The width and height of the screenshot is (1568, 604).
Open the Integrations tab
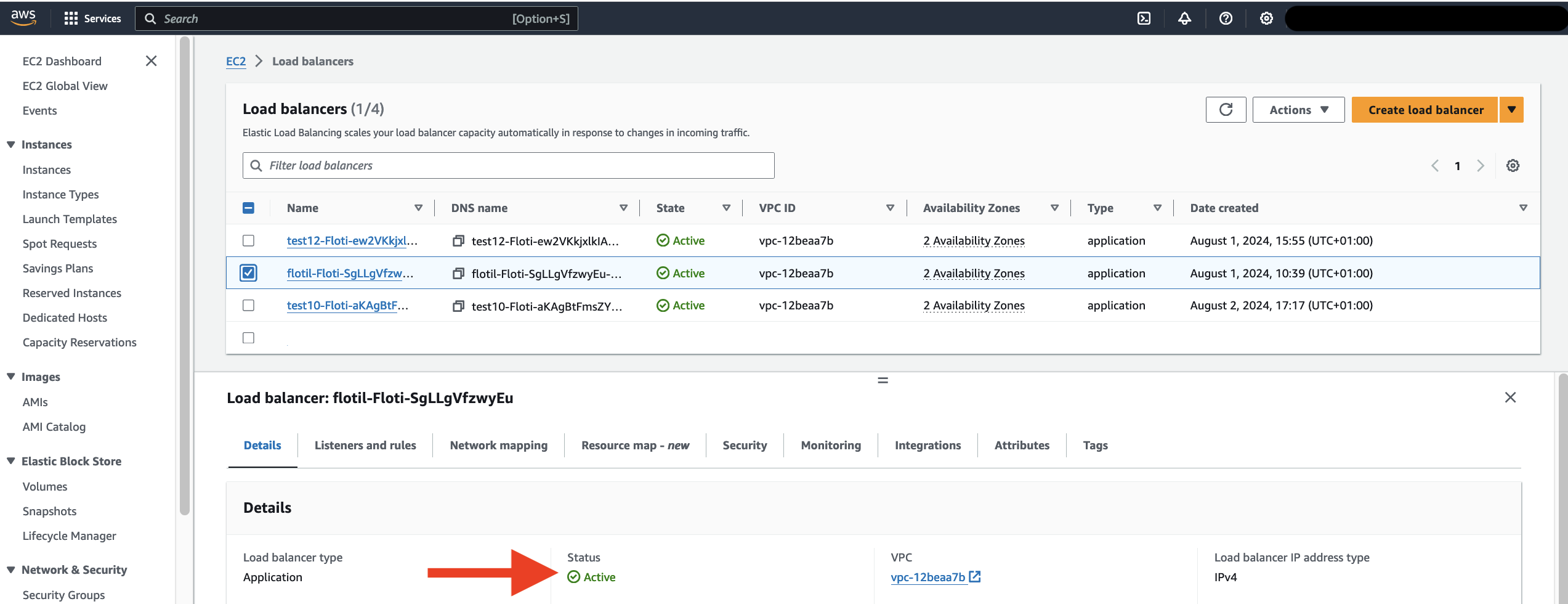[927, 445]
